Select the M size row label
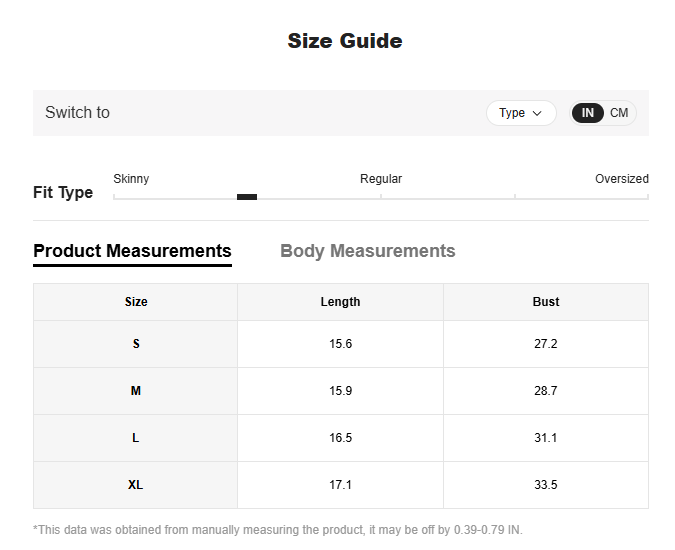 (136, 391)
